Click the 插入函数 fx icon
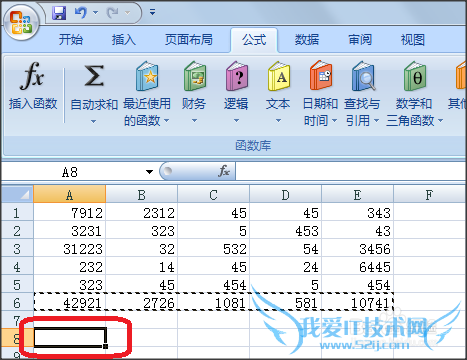The height and width of the screenshot is (360, 467). tap(32, 76)
